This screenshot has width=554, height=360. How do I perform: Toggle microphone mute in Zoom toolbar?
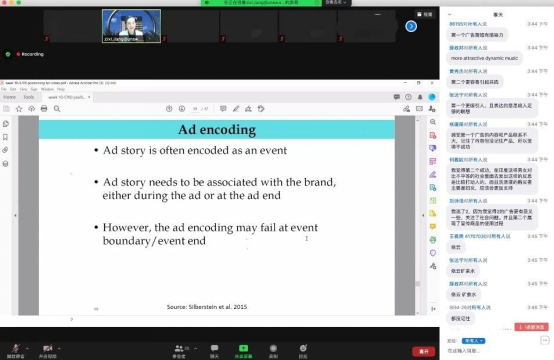pyautogui.click(x=16, y=351)
